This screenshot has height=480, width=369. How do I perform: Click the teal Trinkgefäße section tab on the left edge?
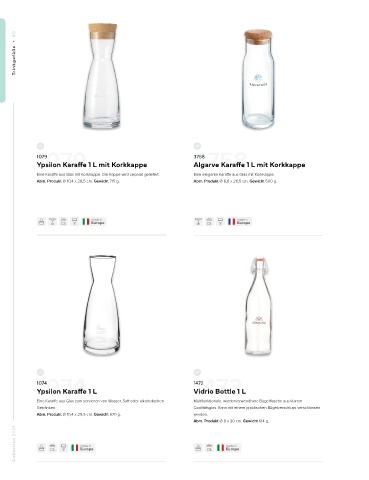click(x=3, y=60)
